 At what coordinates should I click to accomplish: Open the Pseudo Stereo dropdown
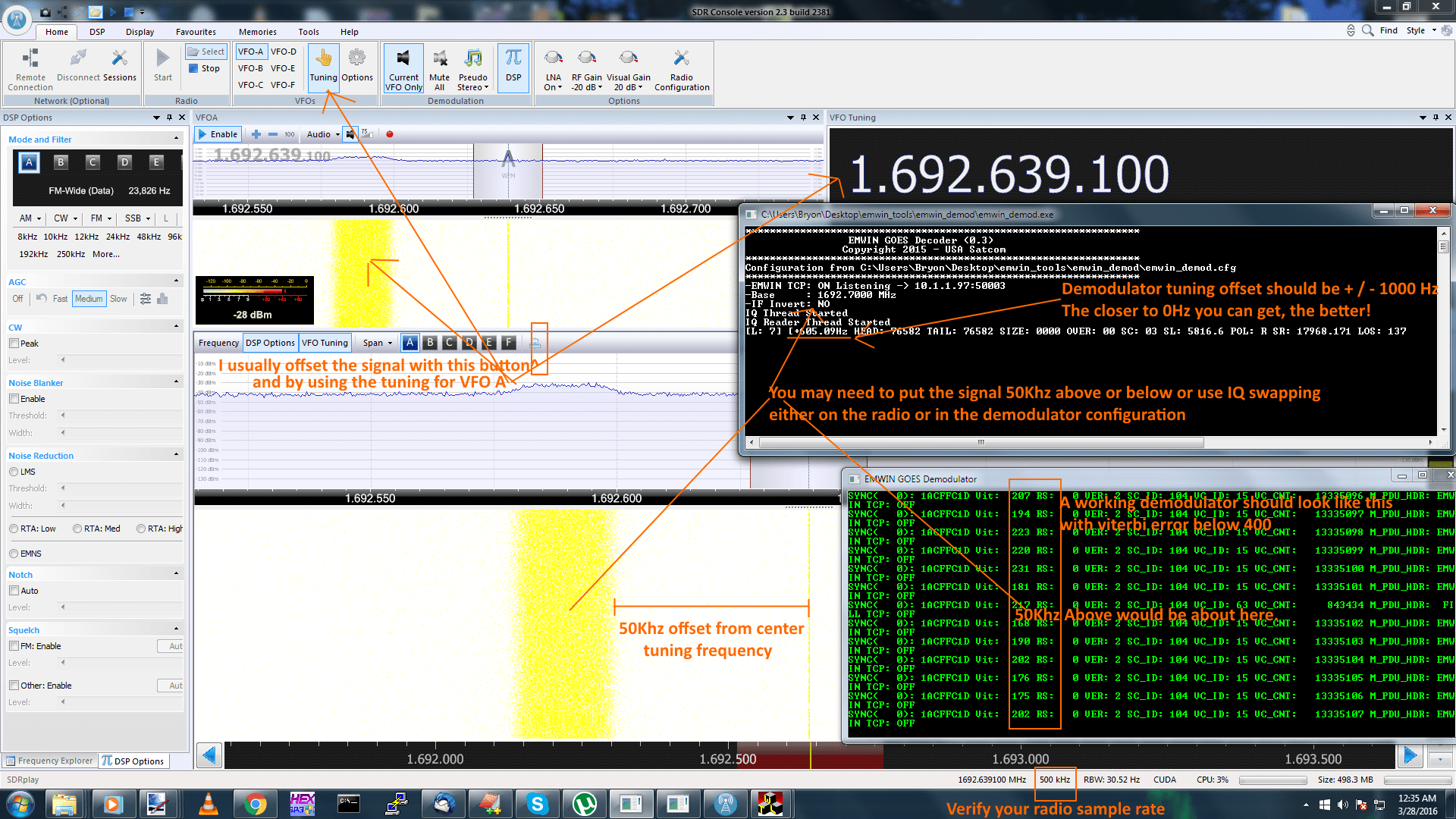[473, 70]
